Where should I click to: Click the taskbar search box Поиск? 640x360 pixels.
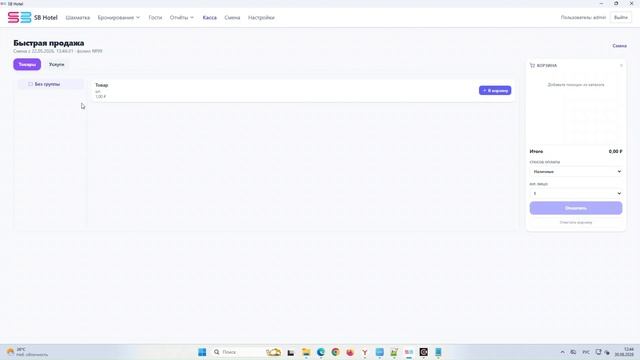[247, 352]
